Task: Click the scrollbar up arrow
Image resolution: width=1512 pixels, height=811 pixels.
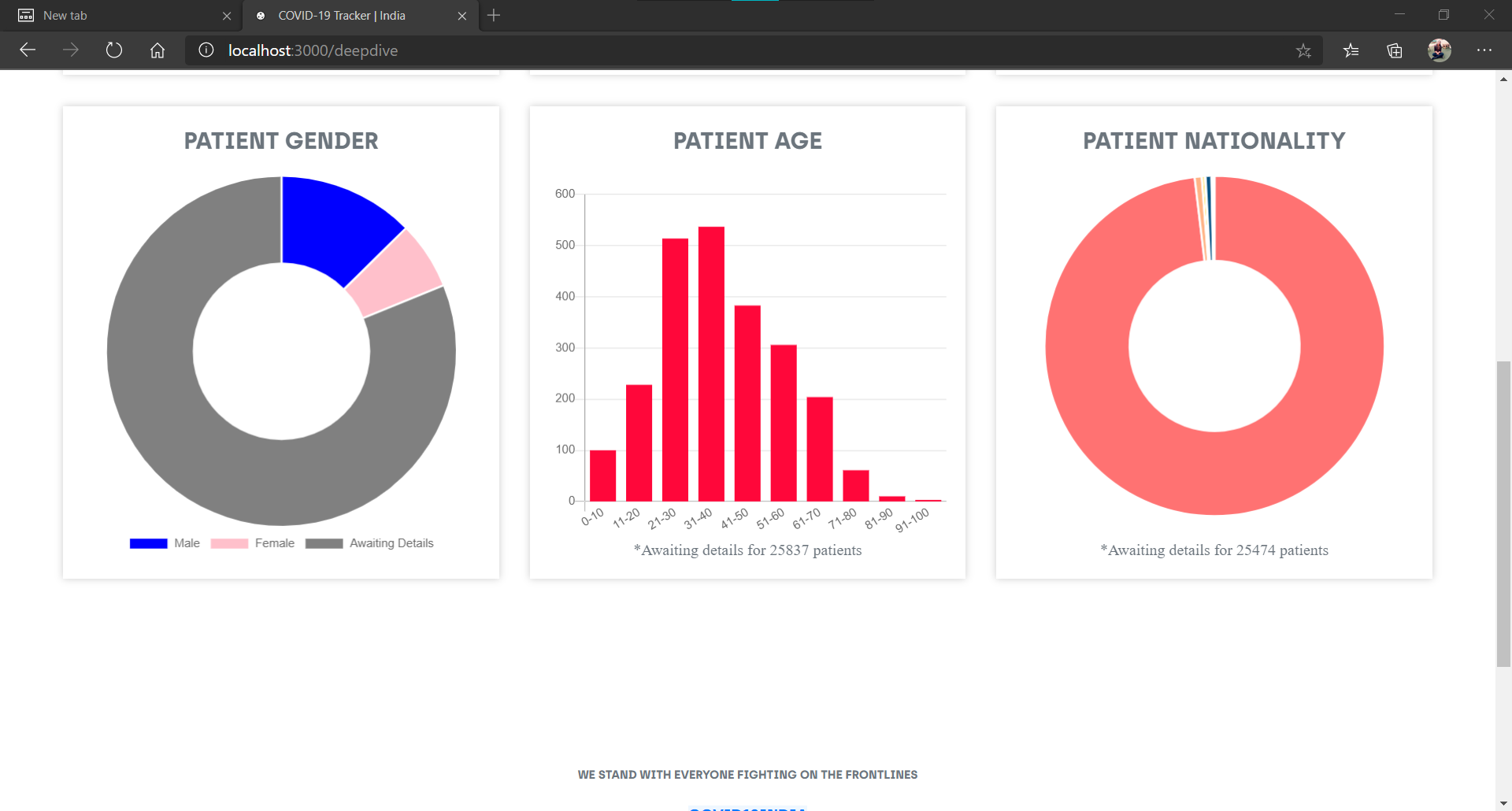Action: click(1503, 79)
